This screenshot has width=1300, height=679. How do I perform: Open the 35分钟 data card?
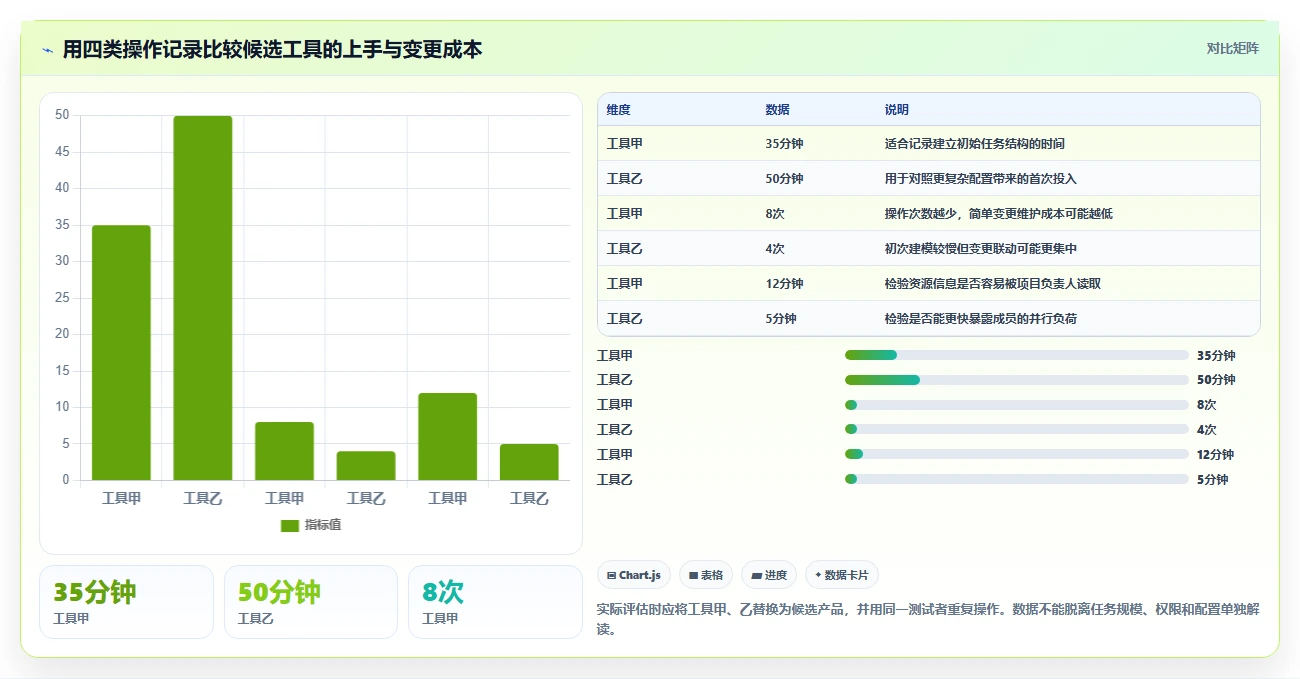click(x=126, y=602)
